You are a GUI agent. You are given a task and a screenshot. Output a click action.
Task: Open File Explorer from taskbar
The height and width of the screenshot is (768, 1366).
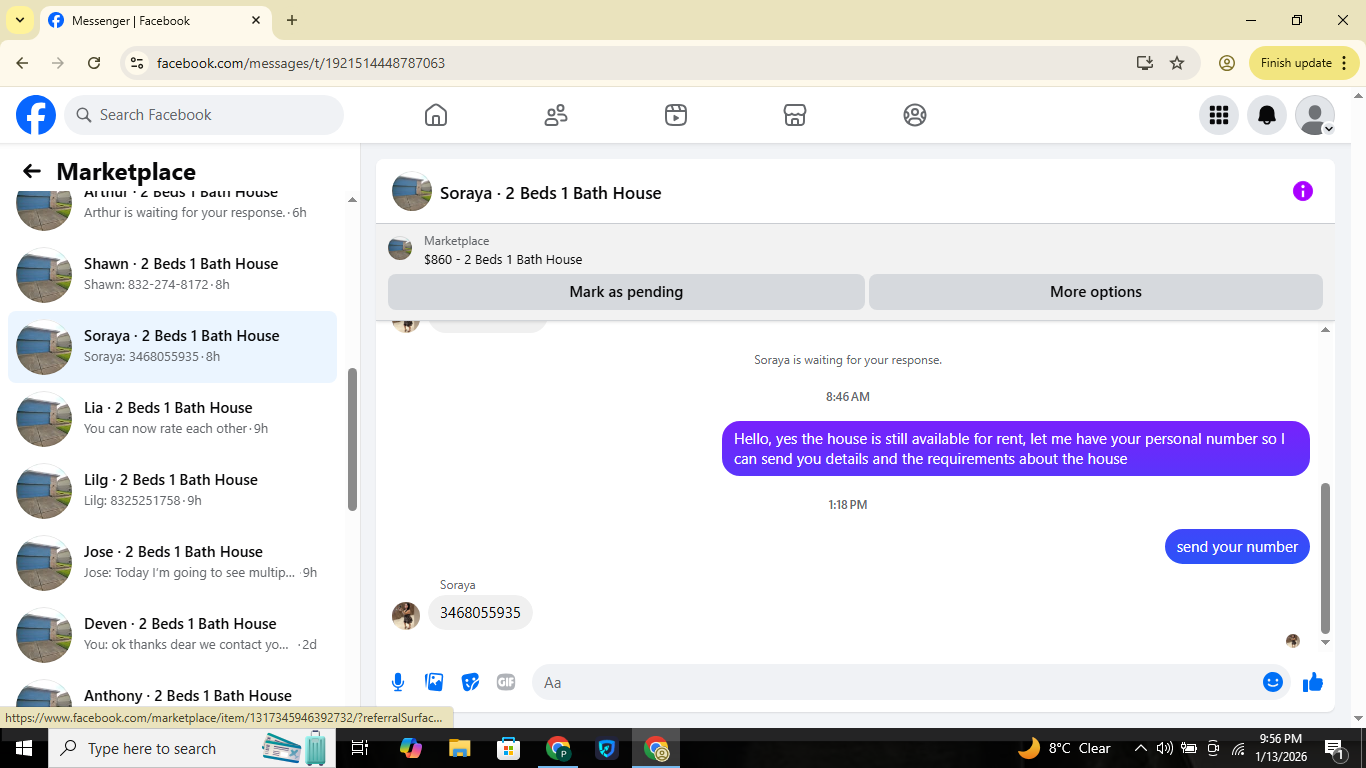459,748
